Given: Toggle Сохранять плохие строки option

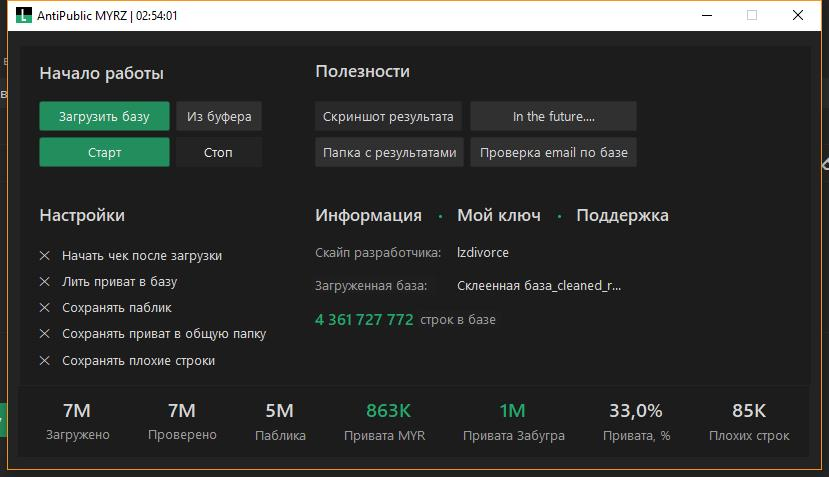Looking at the screenshot, I should pyautogui.click(x=45, y=360).
